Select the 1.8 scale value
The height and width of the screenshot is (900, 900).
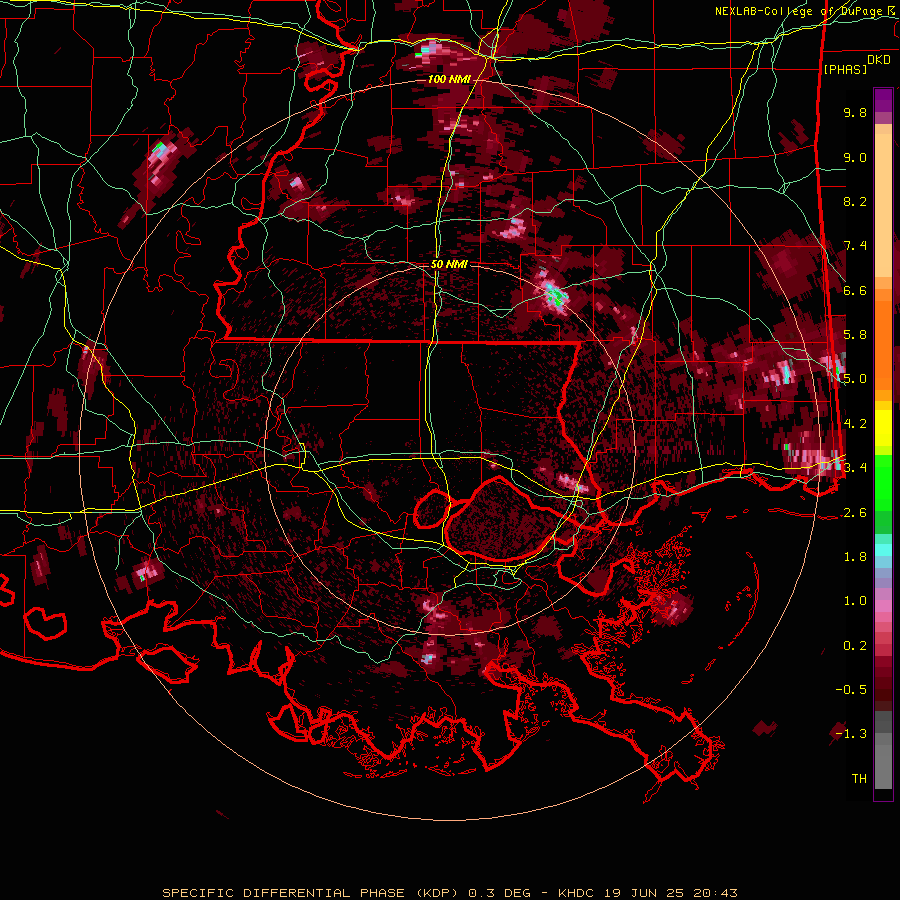[x=855, y=557]
